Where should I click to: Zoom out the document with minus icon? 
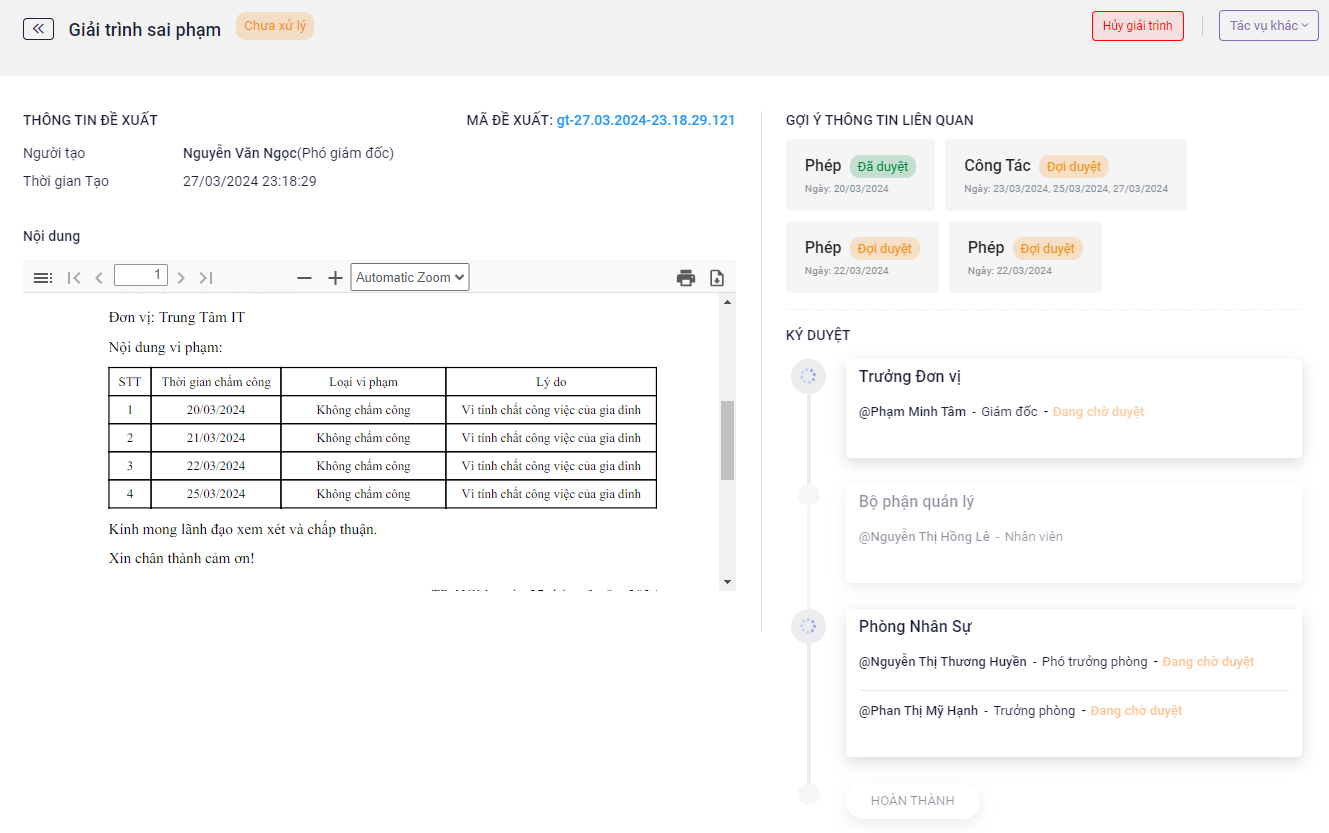pyautogui.click(x=304, y=278)
